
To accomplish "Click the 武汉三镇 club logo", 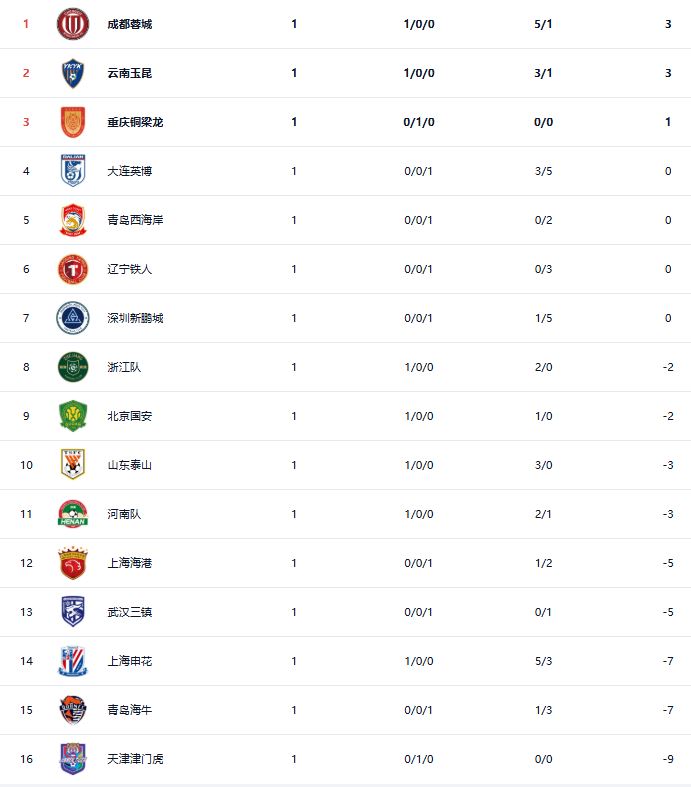I will click(73, 612).
